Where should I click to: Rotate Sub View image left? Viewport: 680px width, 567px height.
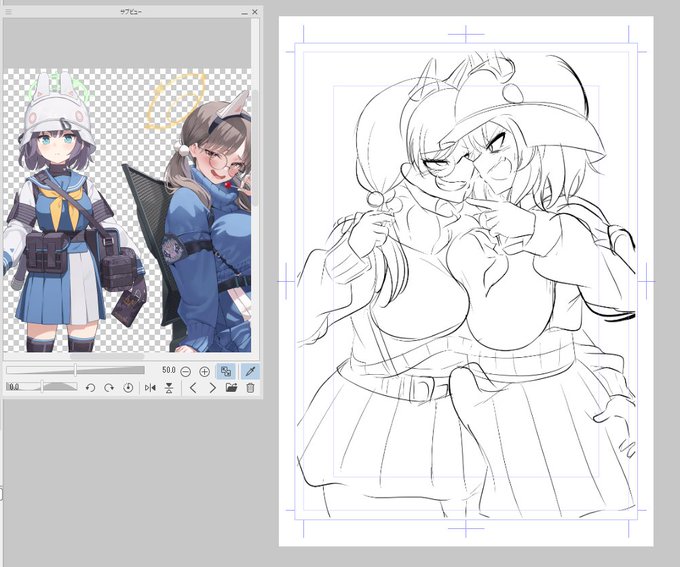click(90, 388)
